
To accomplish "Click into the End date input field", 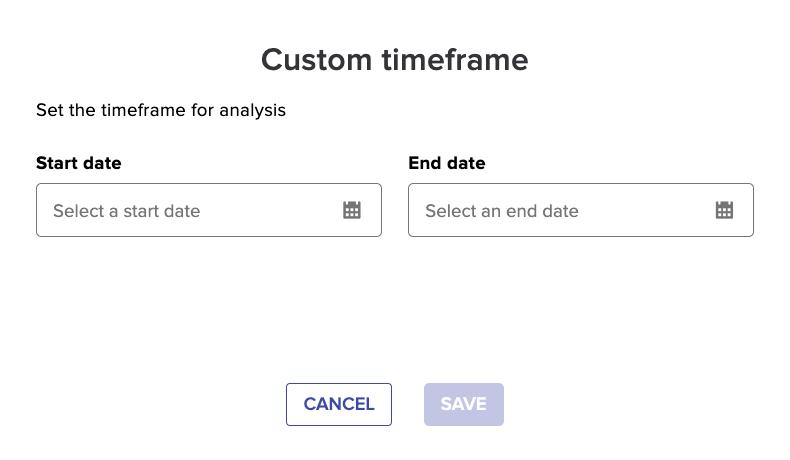I will (581, 210).
